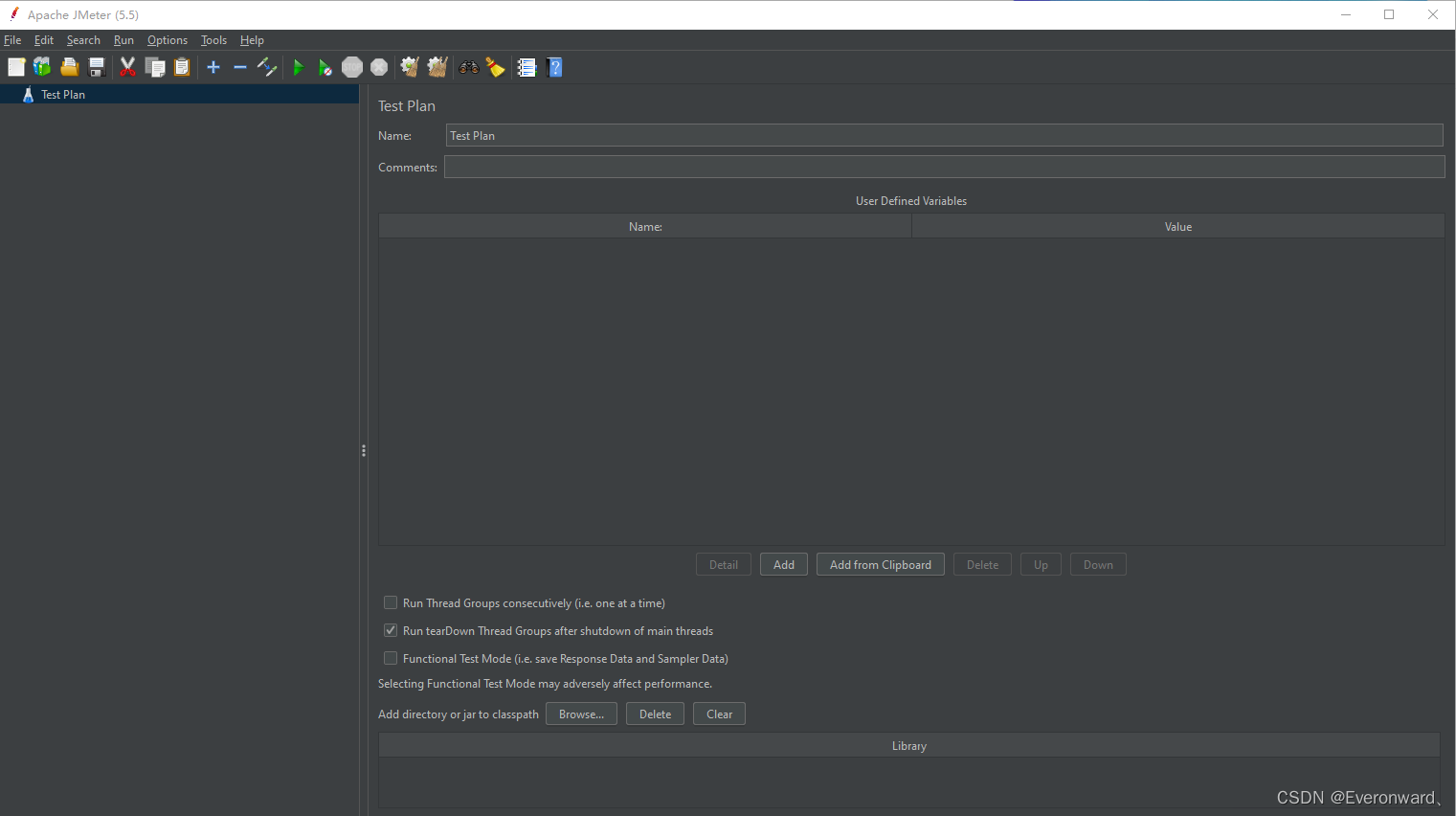
Task: Paste element using clipboard icon
Action: [x=182, y=67]
